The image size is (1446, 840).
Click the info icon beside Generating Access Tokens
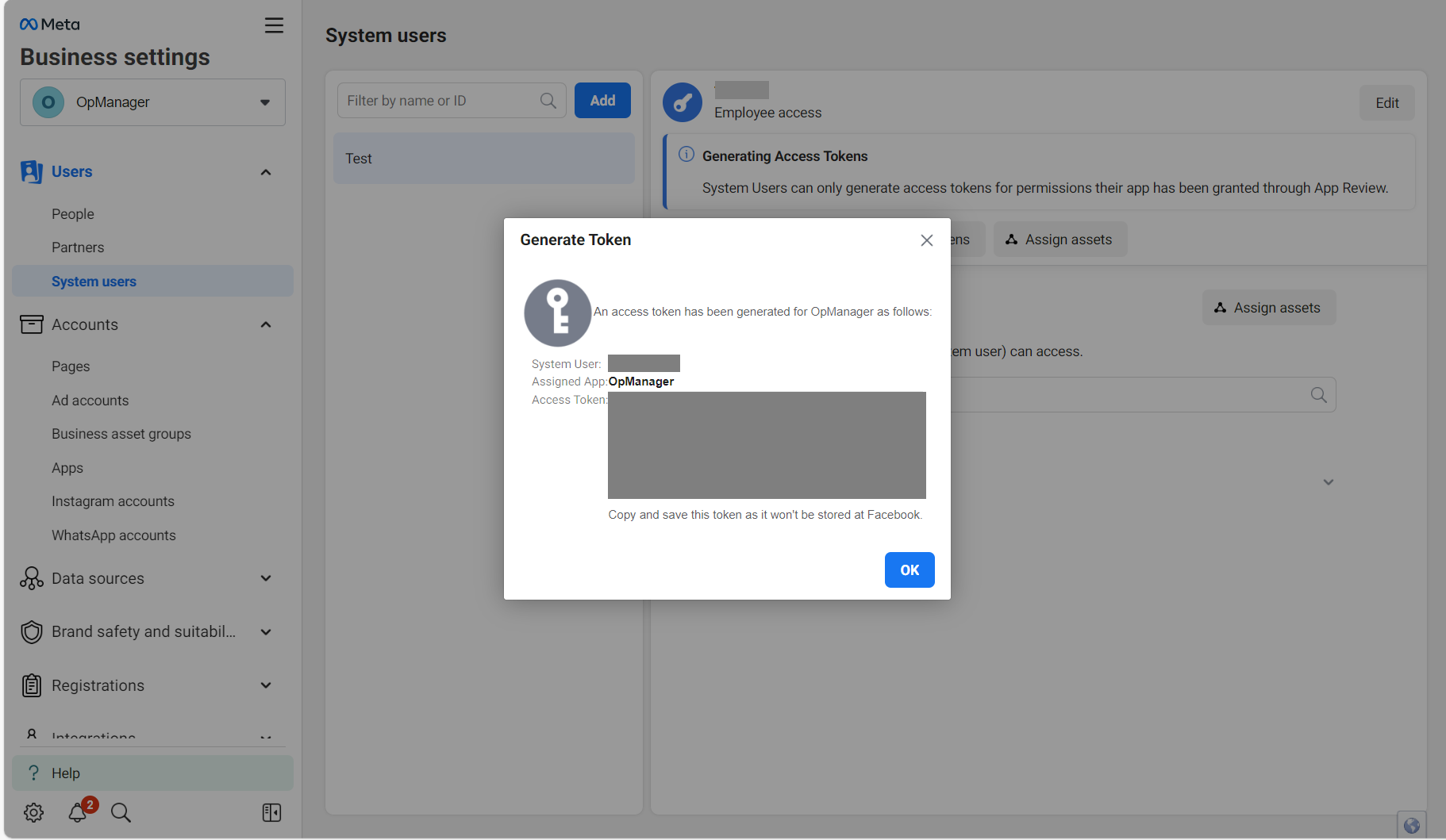[x=686, y=154]
